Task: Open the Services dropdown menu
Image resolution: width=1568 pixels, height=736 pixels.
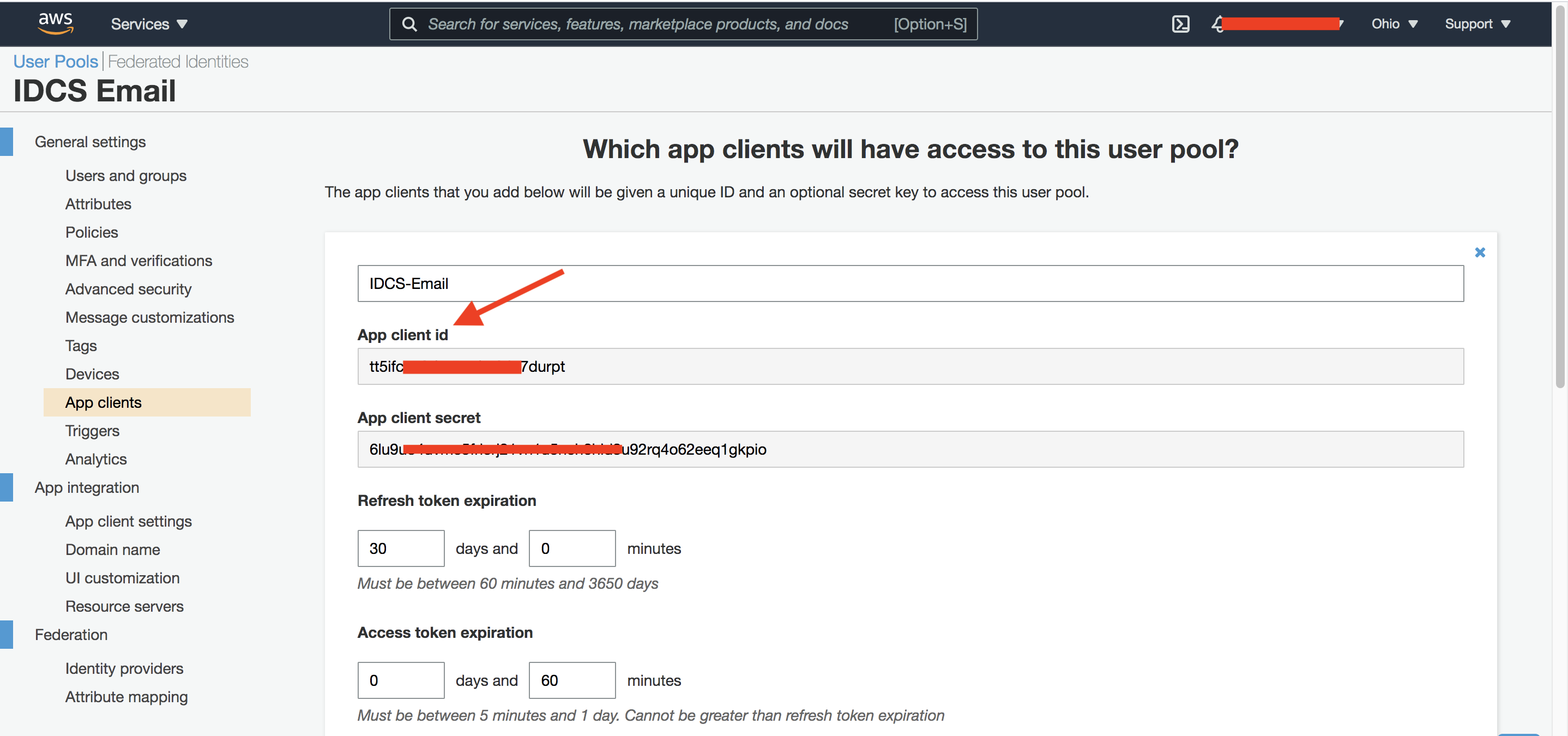Action: (148, 24)
